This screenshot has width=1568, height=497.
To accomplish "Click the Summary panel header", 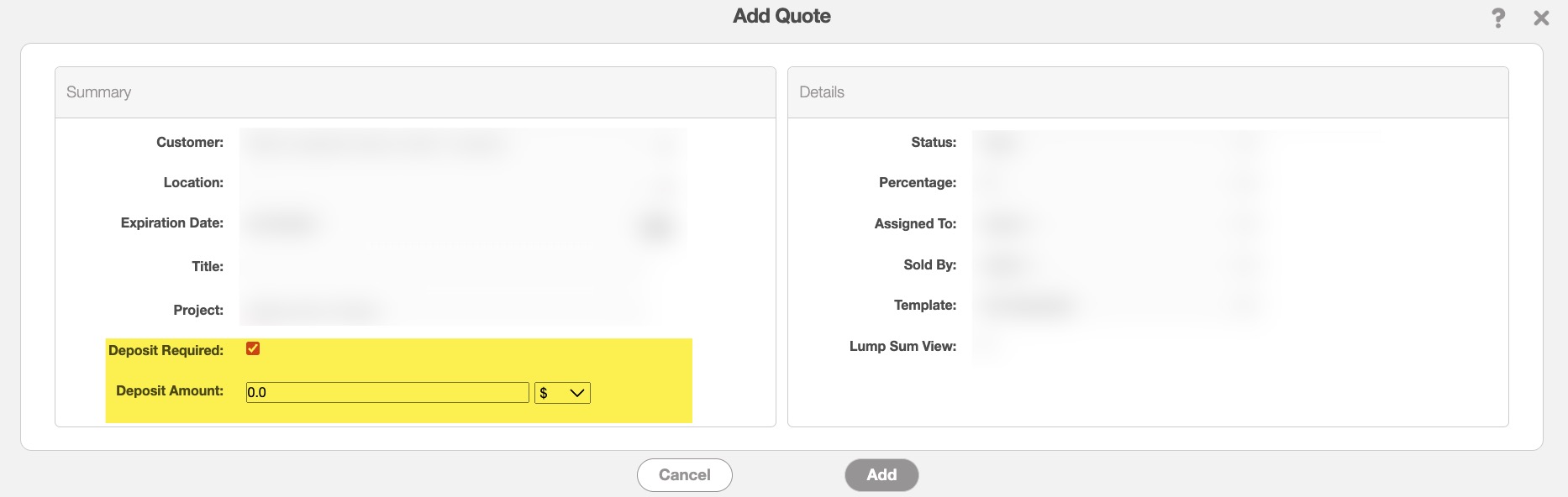I will (x=415, y=92).
